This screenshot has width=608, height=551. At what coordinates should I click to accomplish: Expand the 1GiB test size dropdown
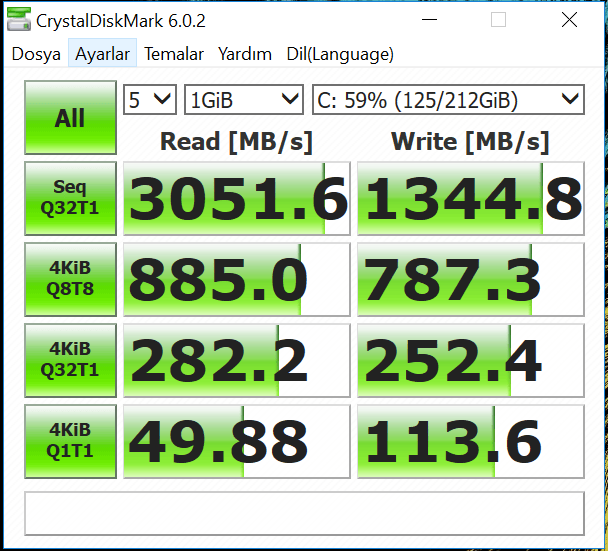point(244,100)
